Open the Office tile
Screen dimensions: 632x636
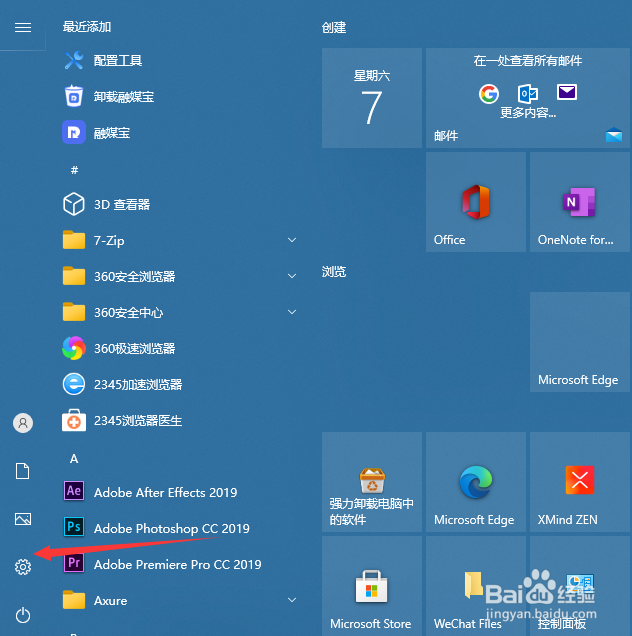(x=476, y=202)
